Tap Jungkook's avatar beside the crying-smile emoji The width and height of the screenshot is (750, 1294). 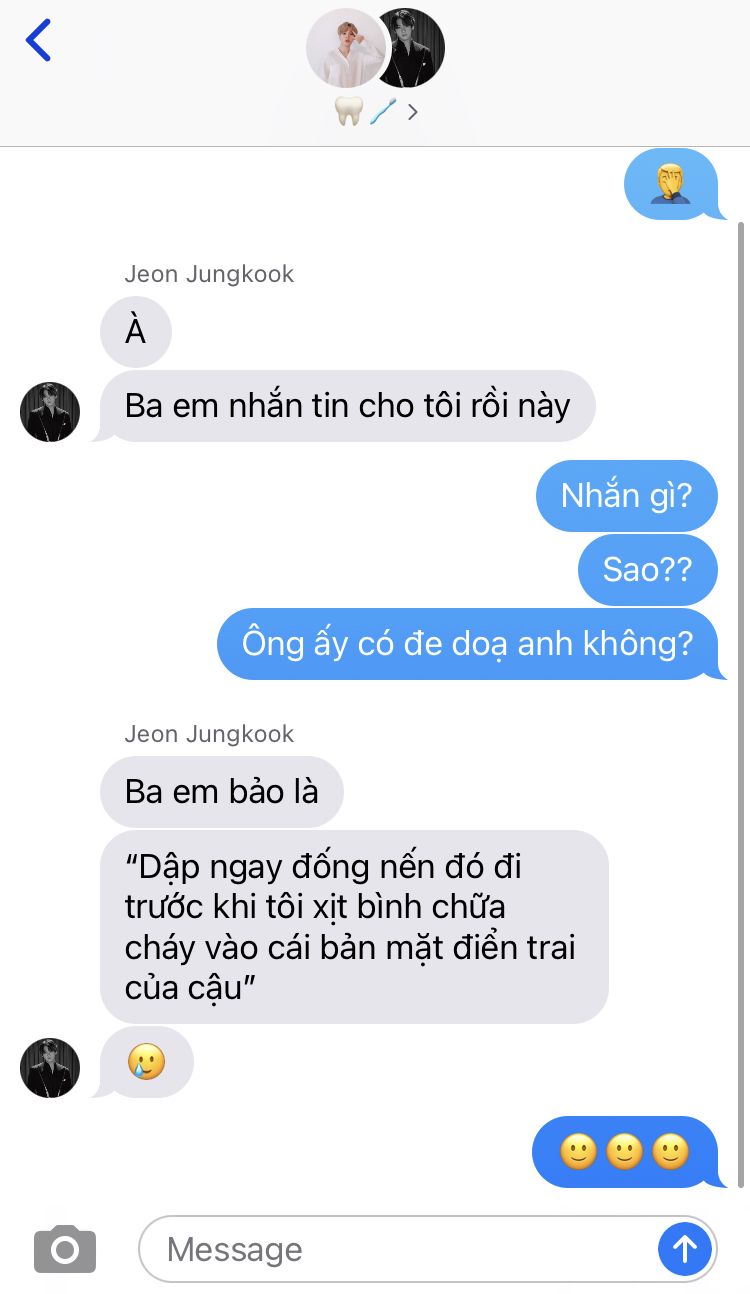tap(50, 1068)
